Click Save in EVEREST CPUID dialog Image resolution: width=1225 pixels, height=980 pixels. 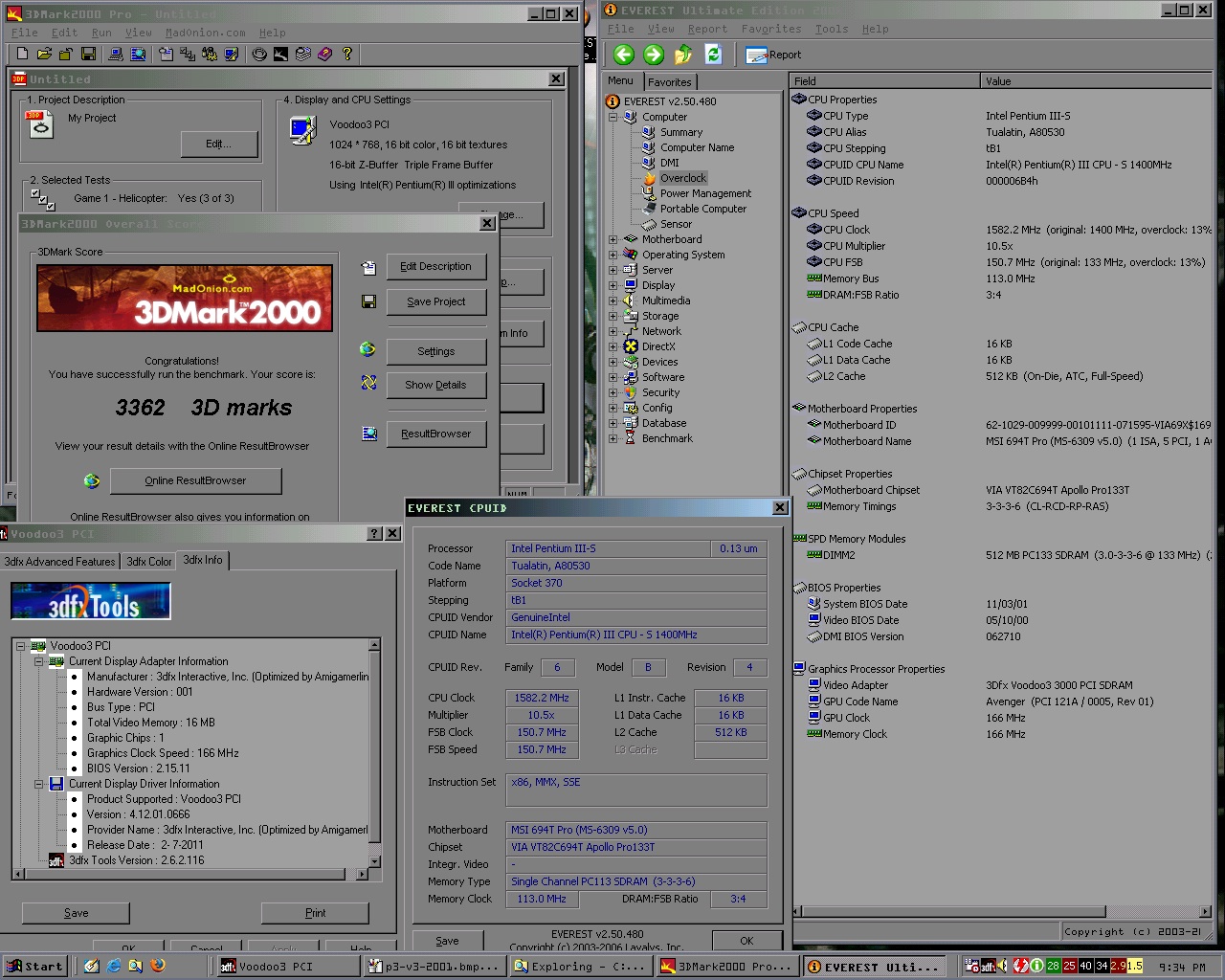click(x=447, y=941)
